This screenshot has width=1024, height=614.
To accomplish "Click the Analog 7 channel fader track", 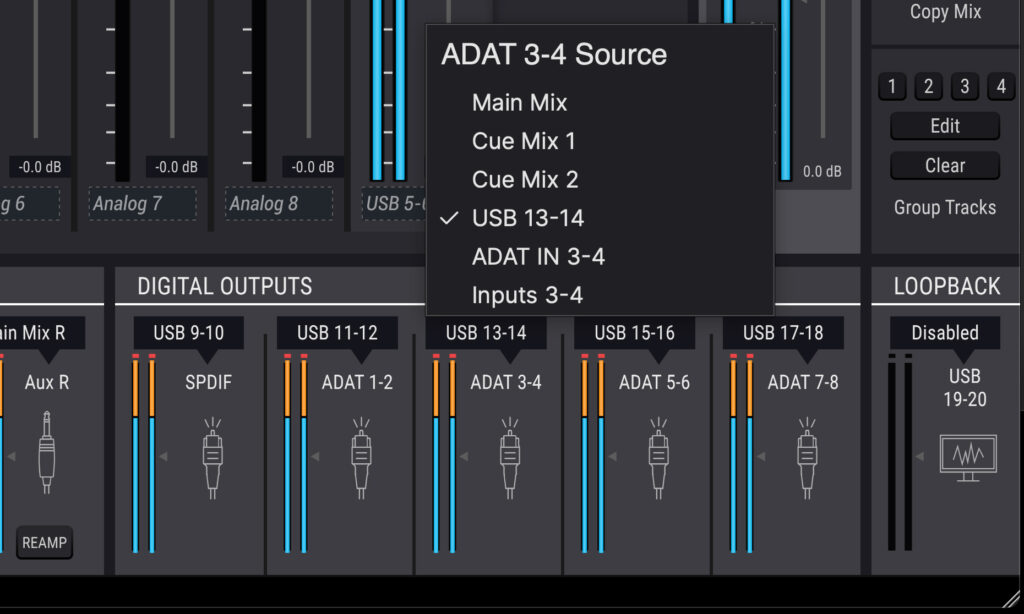I will [172, 69].
